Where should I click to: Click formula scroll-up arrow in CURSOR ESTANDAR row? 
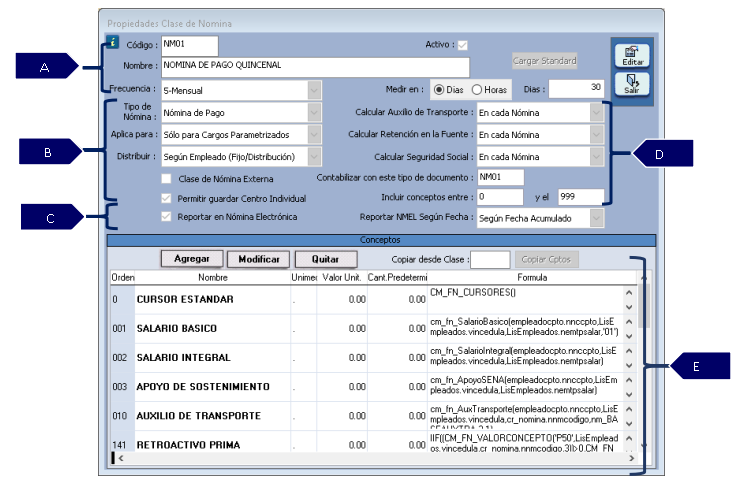629,292
